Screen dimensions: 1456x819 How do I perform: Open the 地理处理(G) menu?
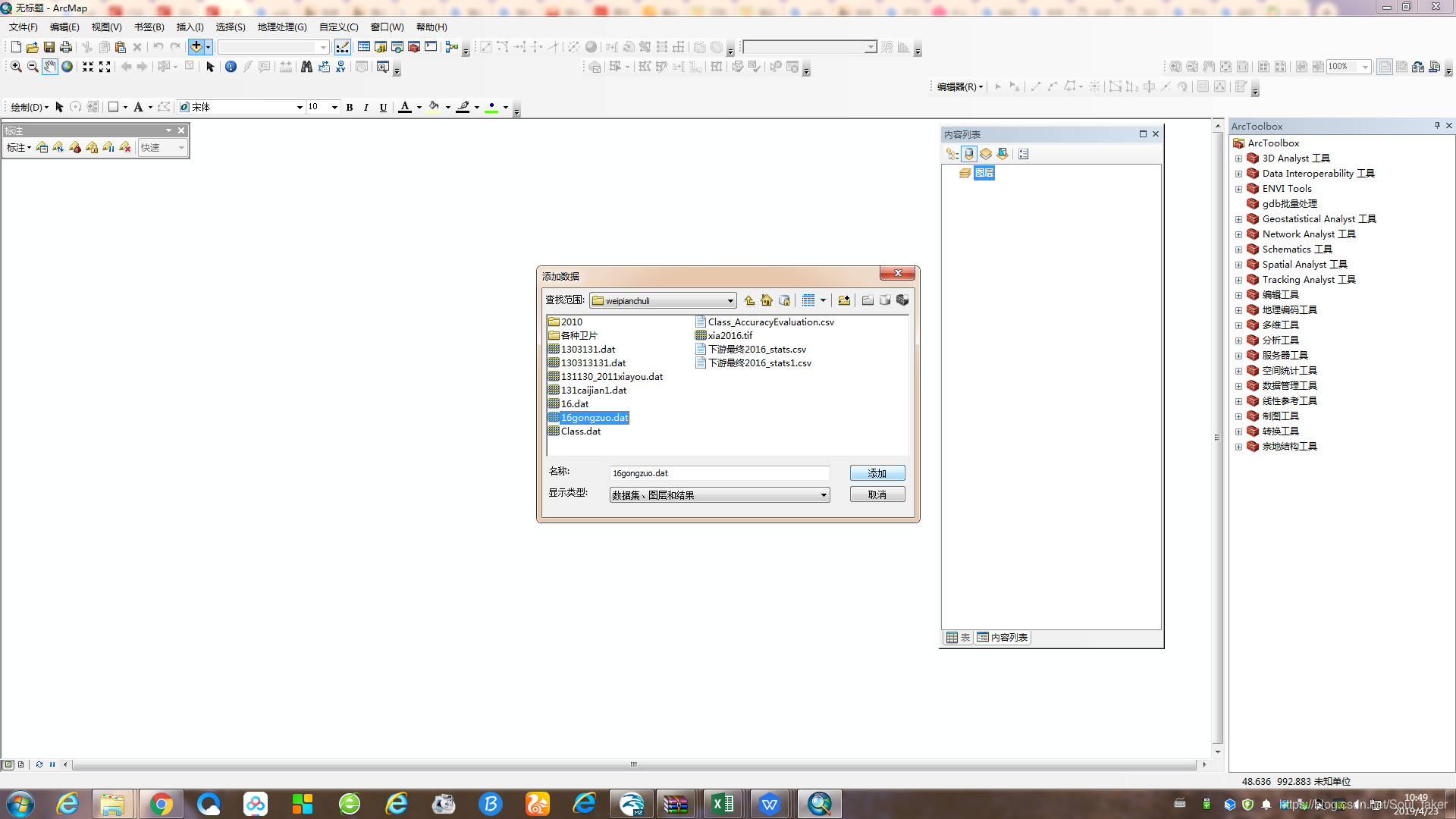[x=281, y=27]
